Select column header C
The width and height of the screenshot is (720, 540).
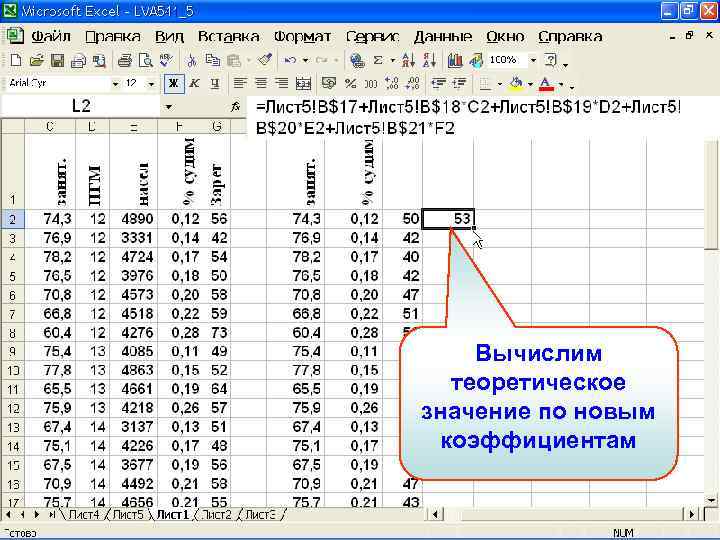point(50,126)
